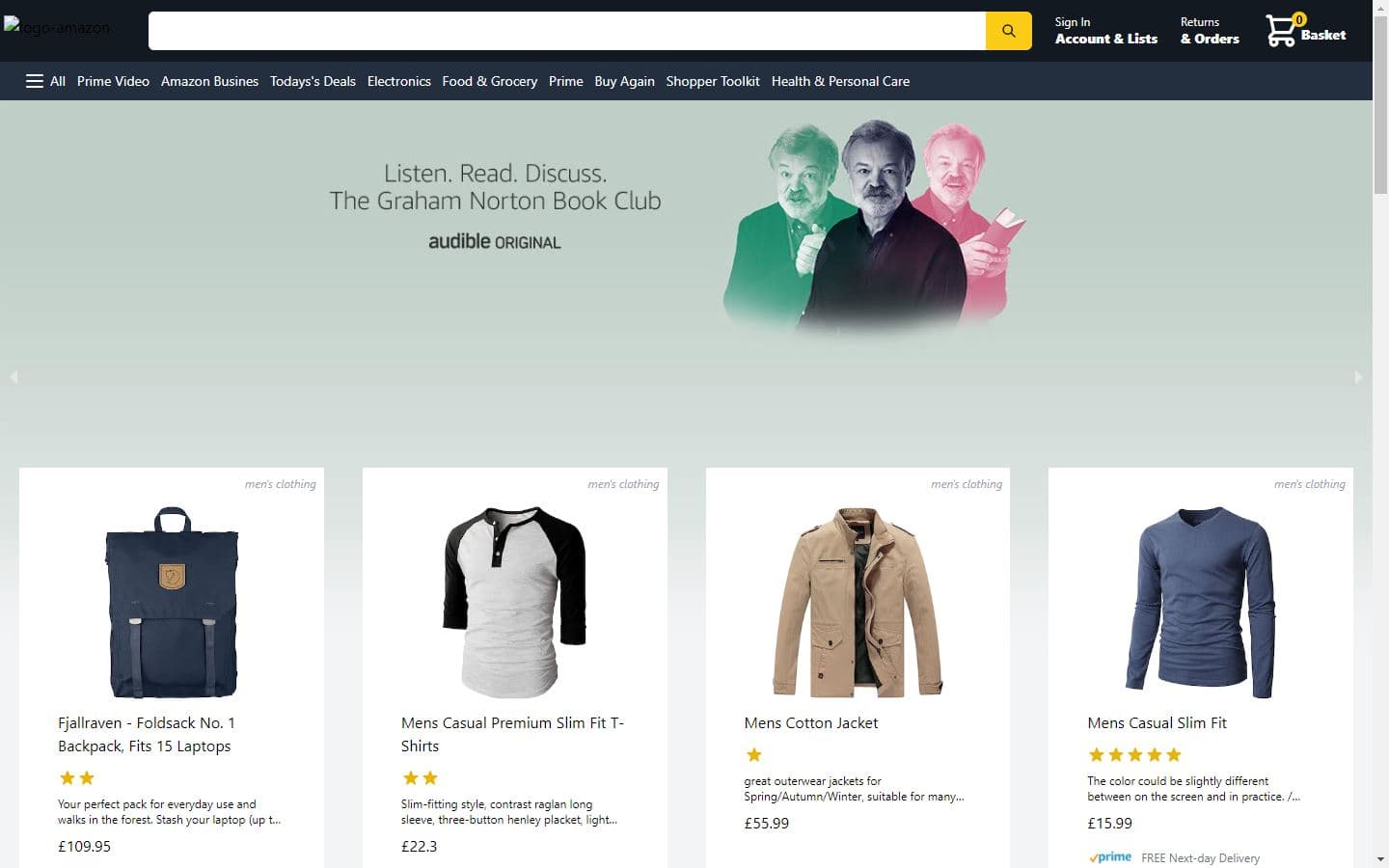This screenshot has height=868, width=1389.
Task: Expand the All categories menu
Action: pos(58,81)
